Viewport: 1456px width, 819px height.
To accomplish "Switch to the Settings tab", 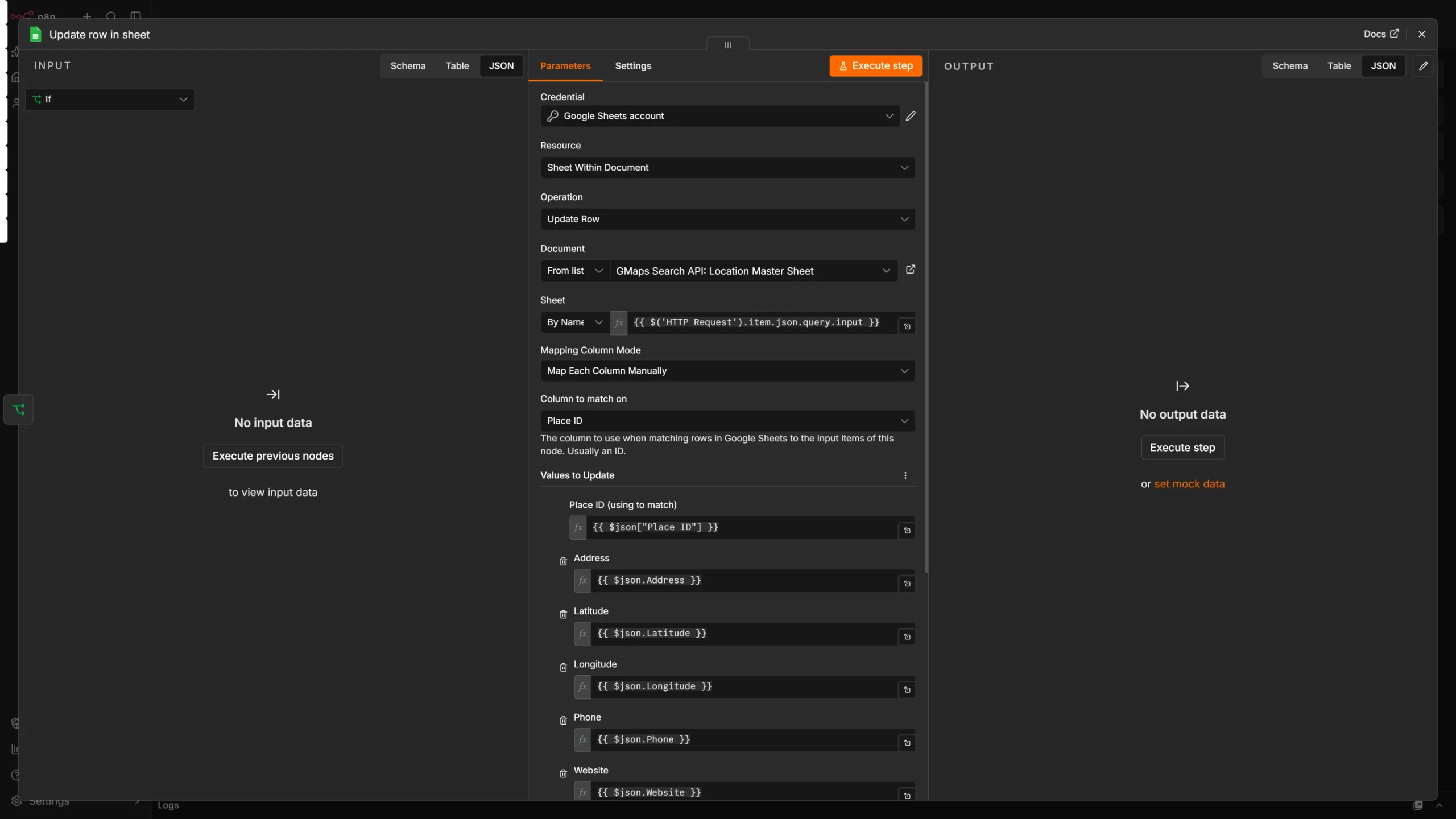I will click(x=633, y=66).
